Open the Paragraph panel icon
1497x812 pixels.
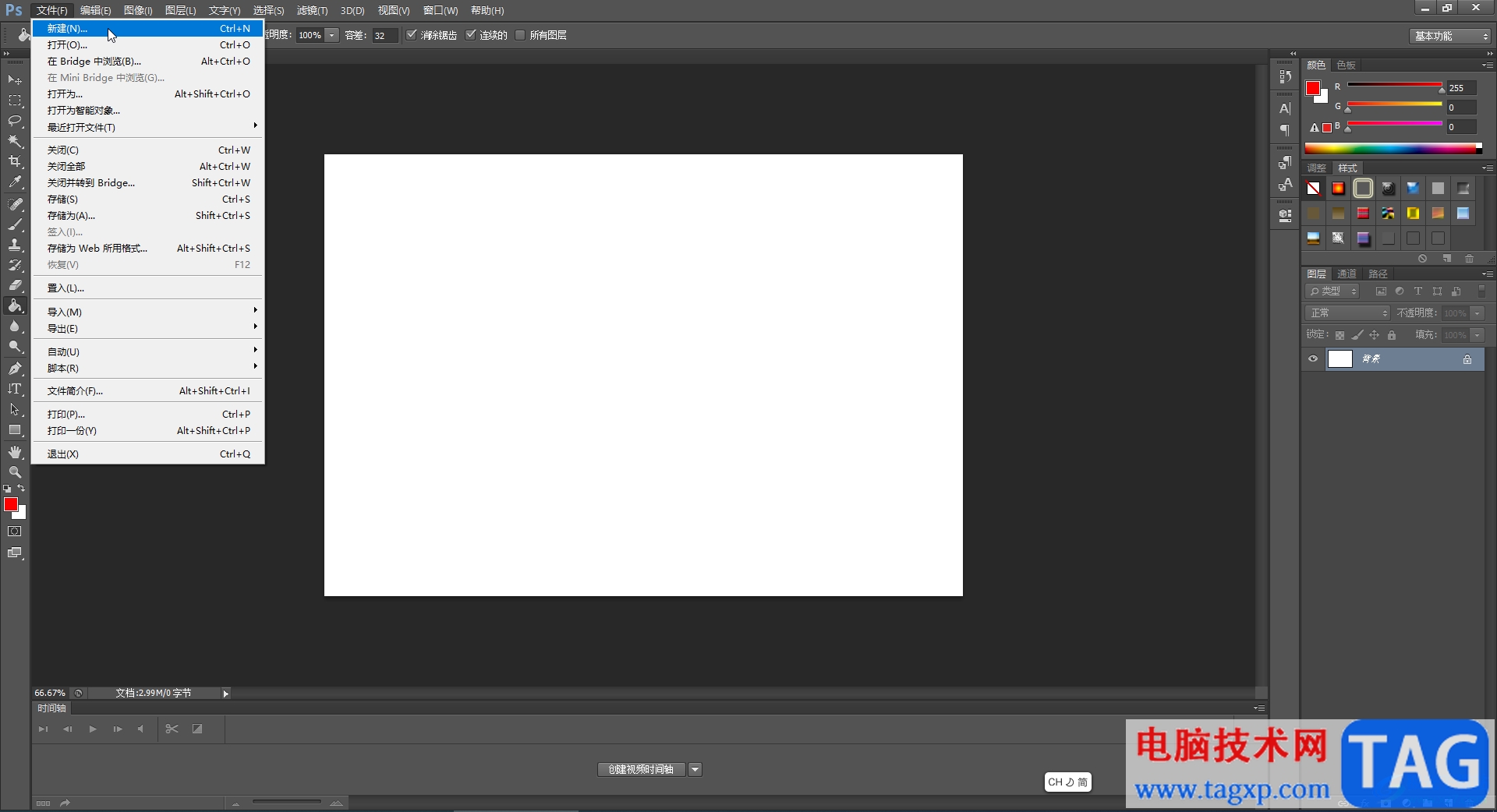click(x=1285, y=129)
